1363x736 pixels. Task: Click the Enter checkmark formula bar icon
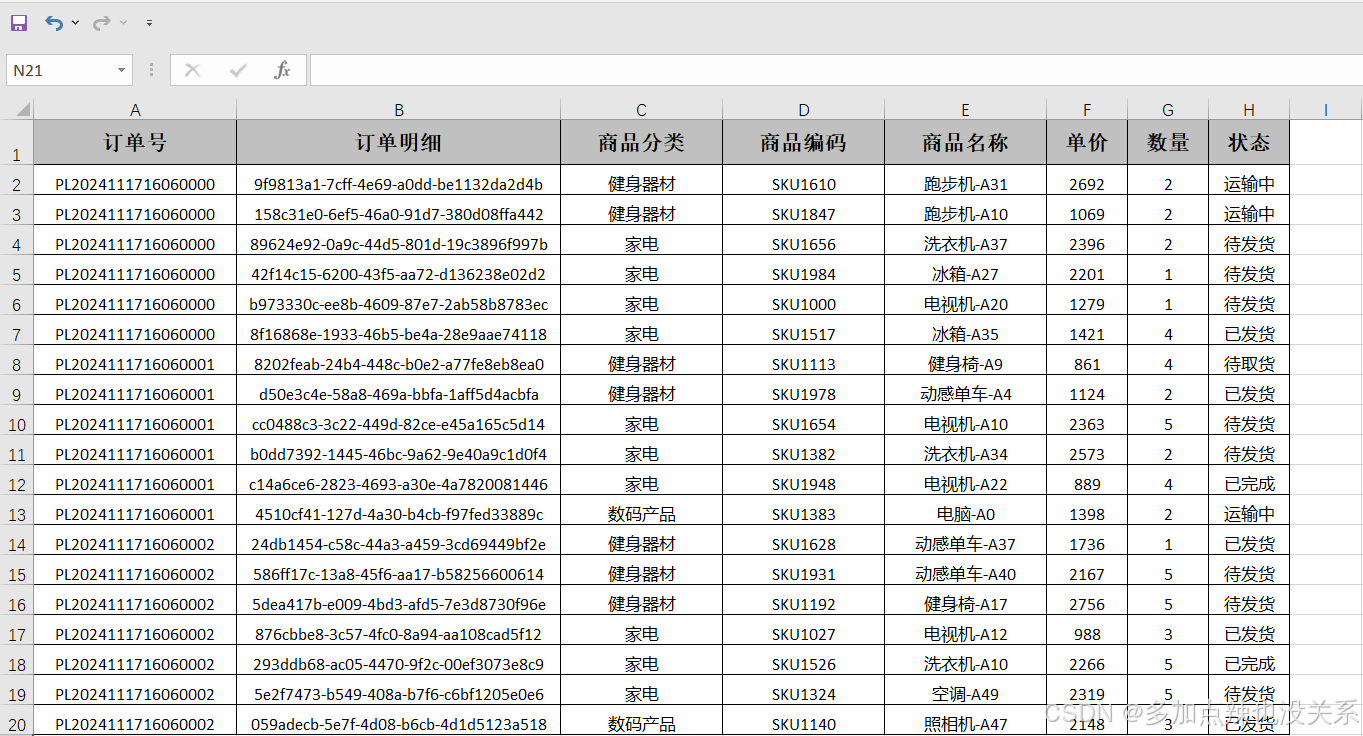tap(238, 70)
